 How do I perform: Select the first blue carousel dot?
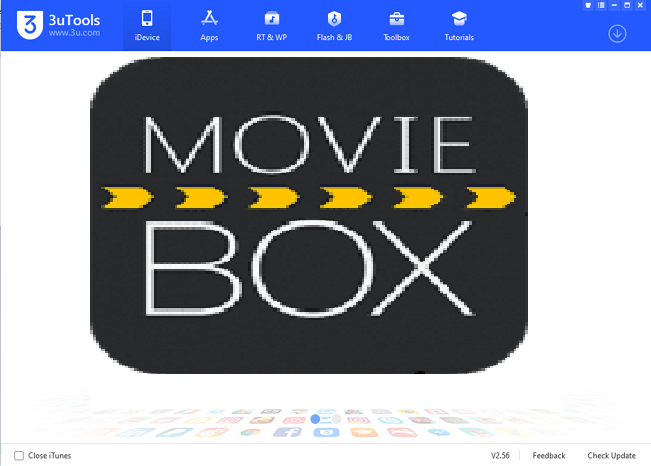[315, 419]
